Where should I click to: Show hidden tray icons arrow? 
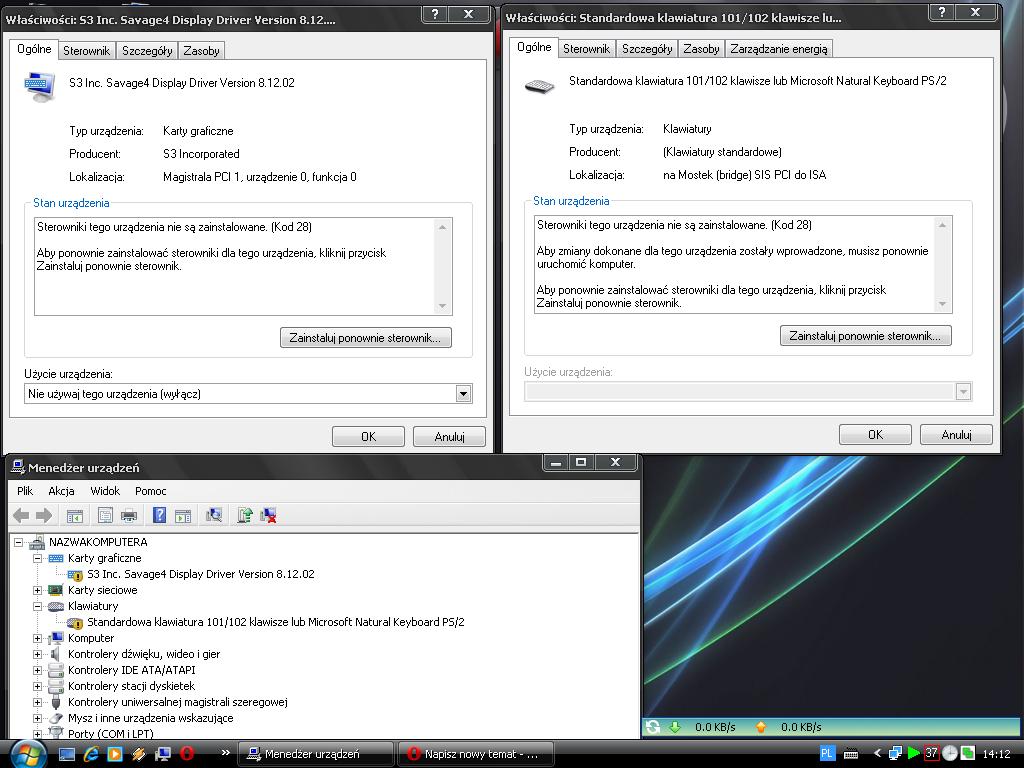click(x=877, y=753)
